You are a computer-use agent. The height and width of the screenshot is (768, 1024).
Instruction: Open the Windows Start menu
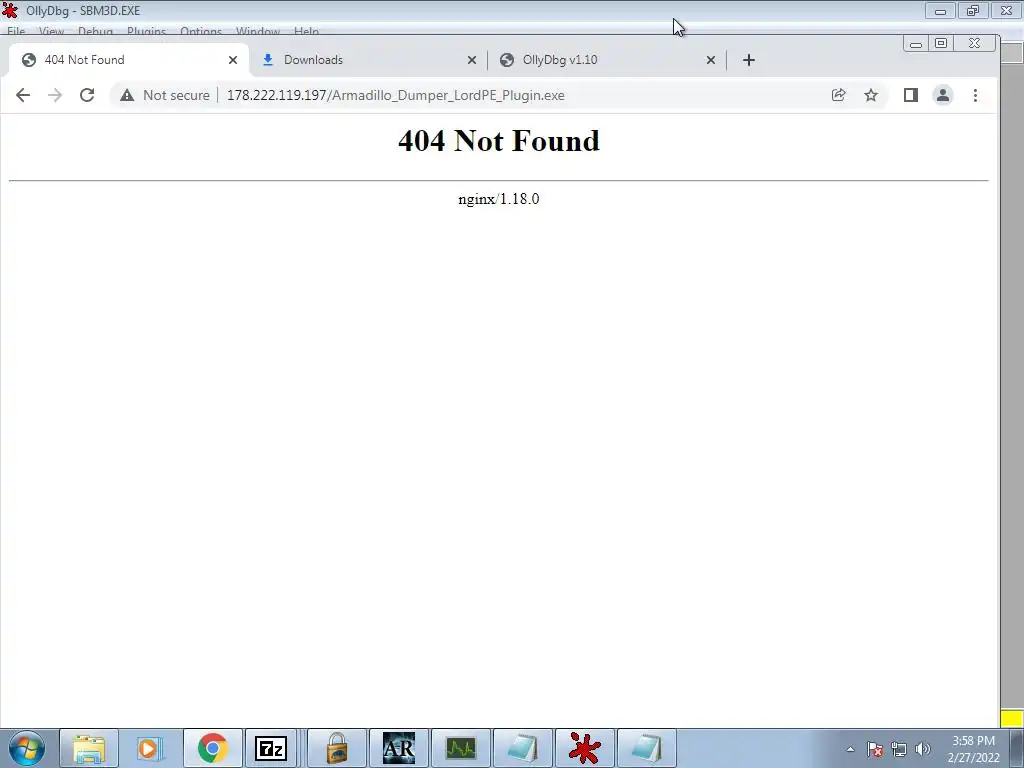point(27,748)
